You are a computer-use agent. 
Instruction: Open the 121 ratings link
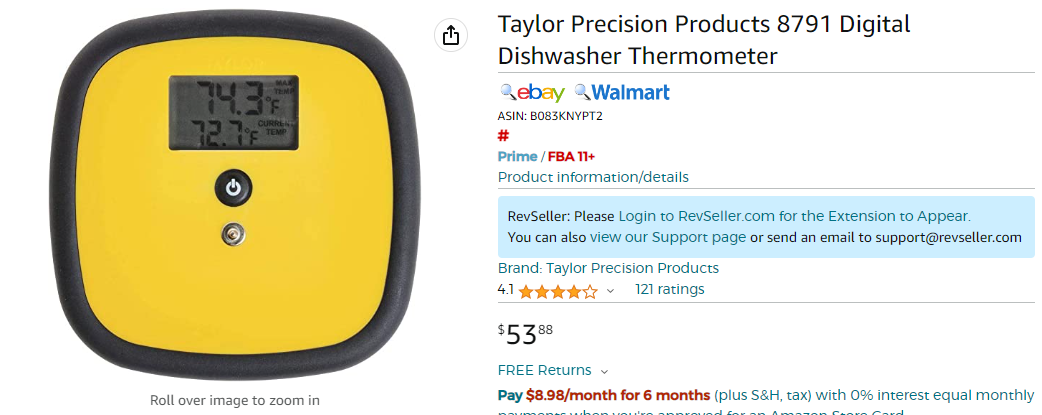tap(670, 289)
